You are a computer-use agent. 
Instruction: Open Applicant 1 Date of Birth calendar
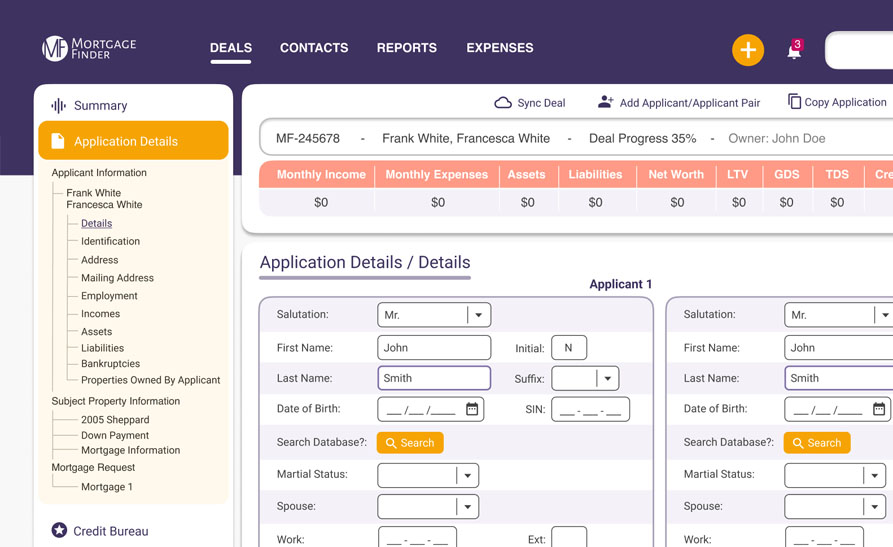coord(472,409)
